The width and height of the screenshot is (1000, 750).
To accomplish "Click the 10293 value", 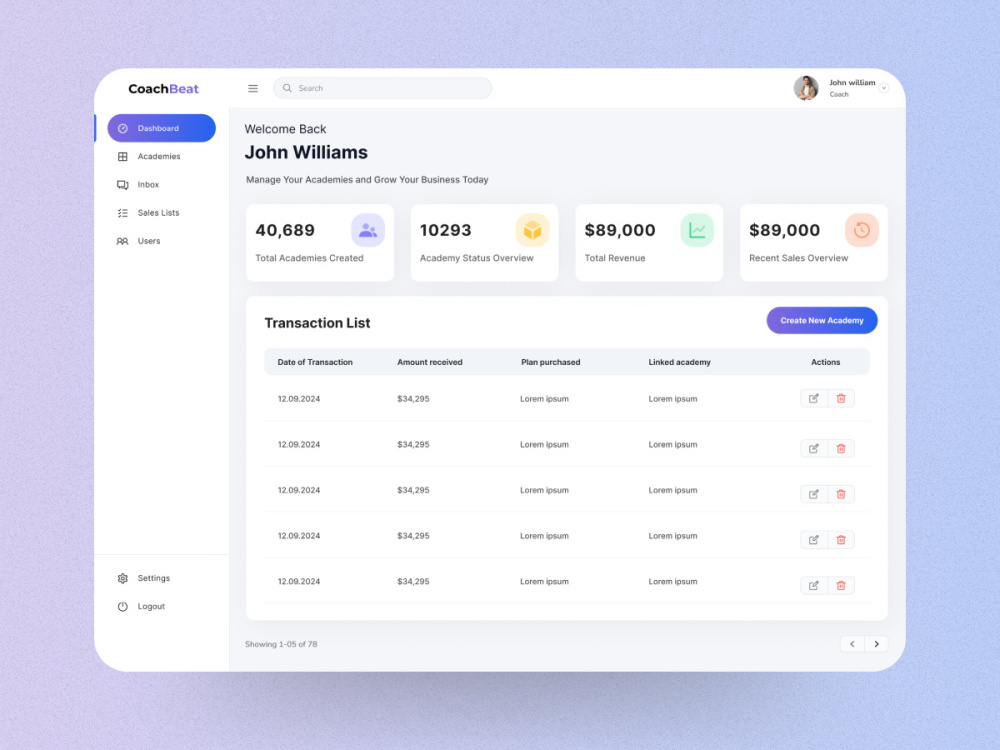I will (446, 230).
